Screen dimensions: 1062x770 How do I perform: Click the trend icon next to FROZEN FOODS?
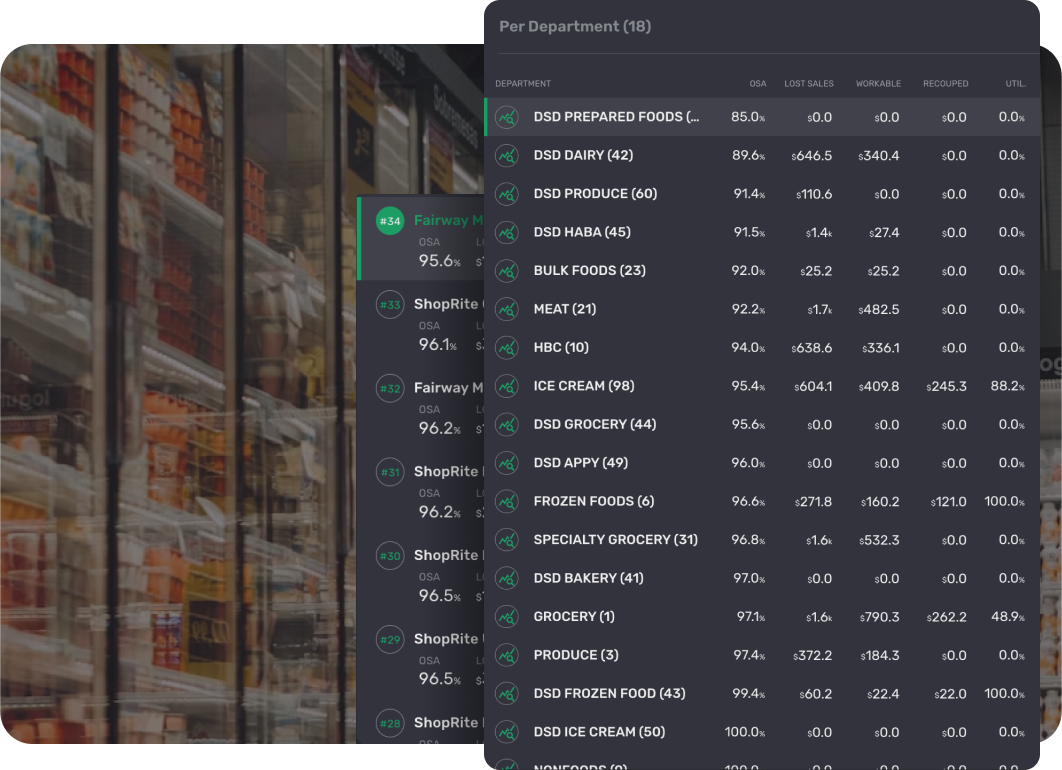(506, 501)
